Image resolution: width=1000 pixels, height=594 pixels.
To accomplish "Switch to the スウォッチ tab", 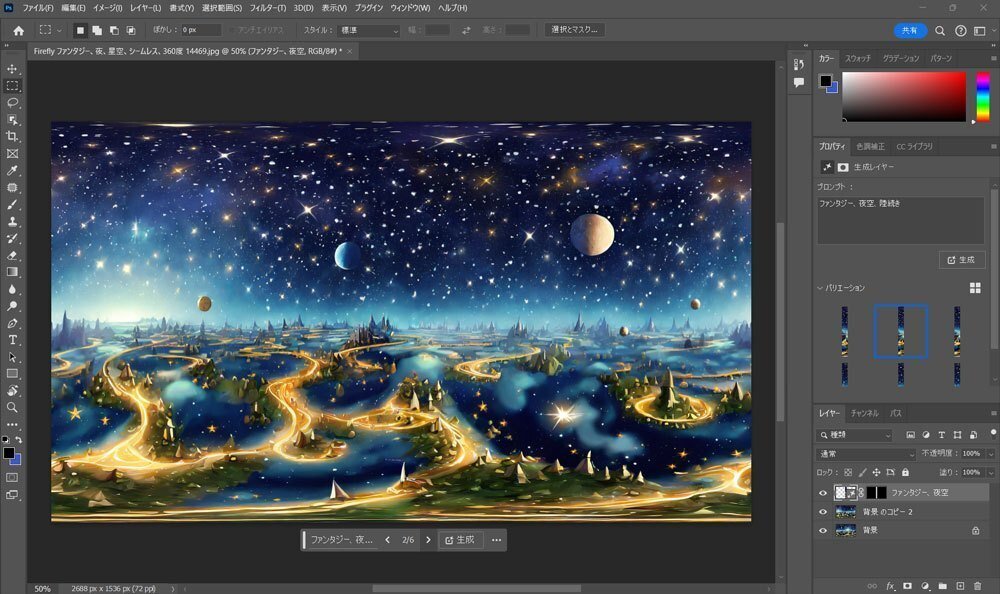I will coord(858,58).
